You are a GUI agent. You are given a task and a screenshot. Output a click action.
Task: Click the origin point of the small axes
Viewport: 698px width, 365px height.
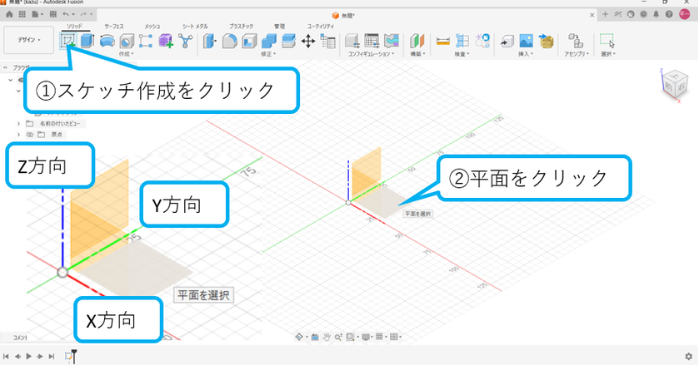[348, 203]
